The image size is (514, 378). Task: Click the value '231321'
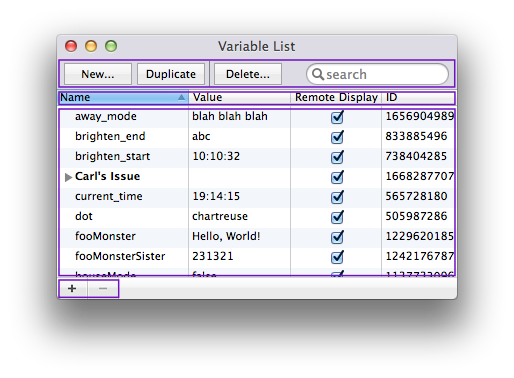213,256
